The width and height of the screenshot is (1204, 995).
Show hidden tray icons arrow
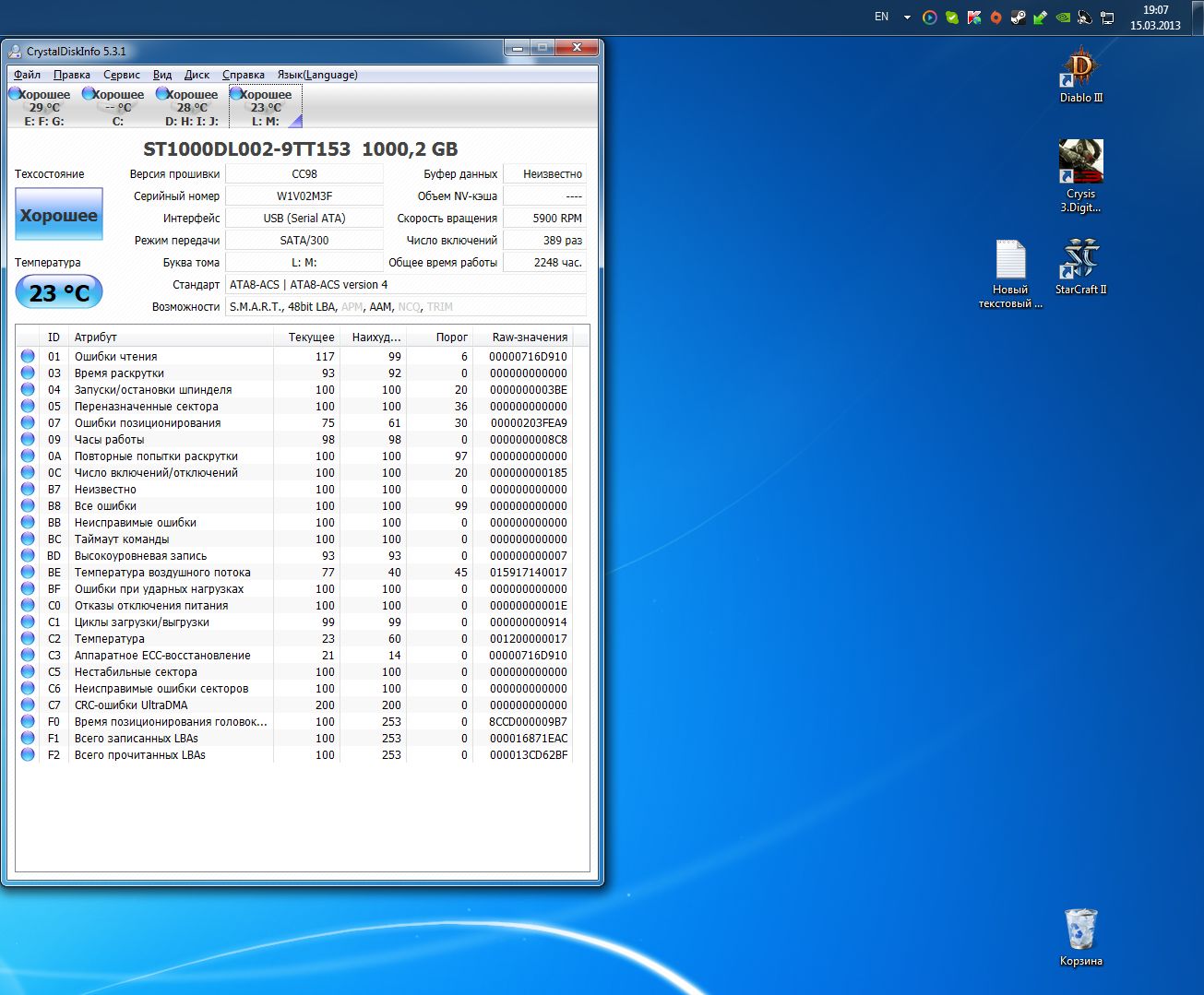907,17
